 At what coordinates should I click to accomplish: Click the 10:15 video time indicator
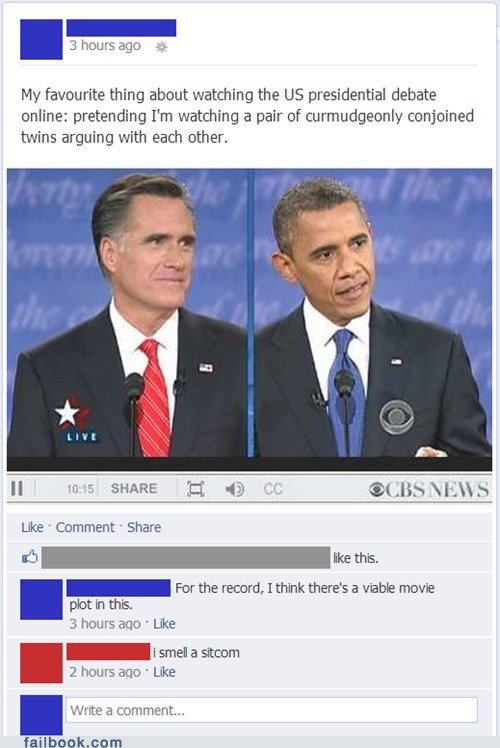click(x=80, y=489)
